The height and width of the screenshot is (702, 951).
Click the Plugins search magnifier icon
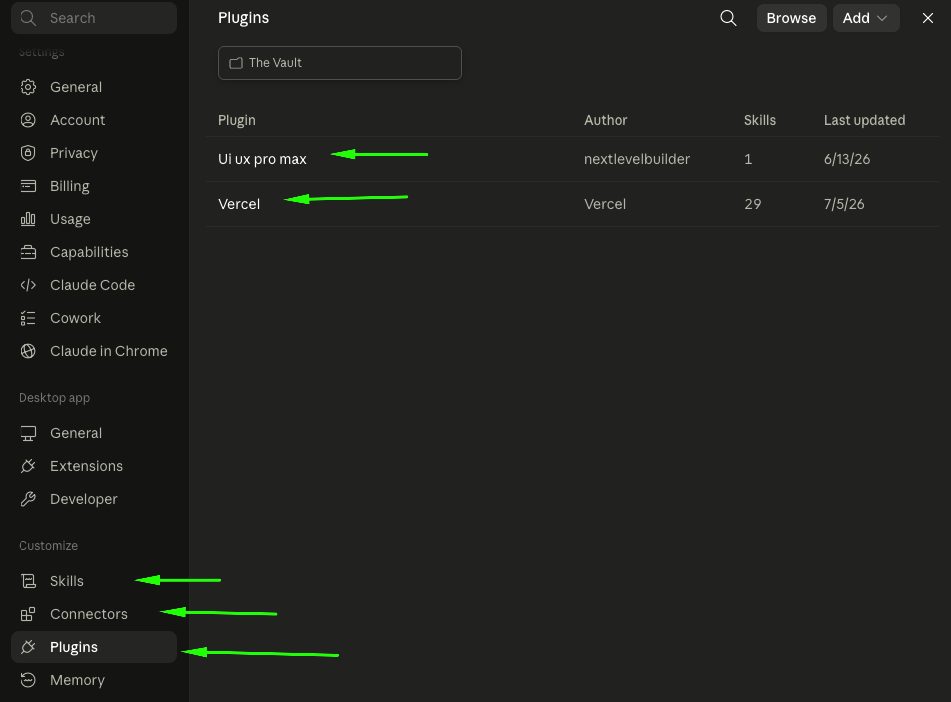(728, 18)
